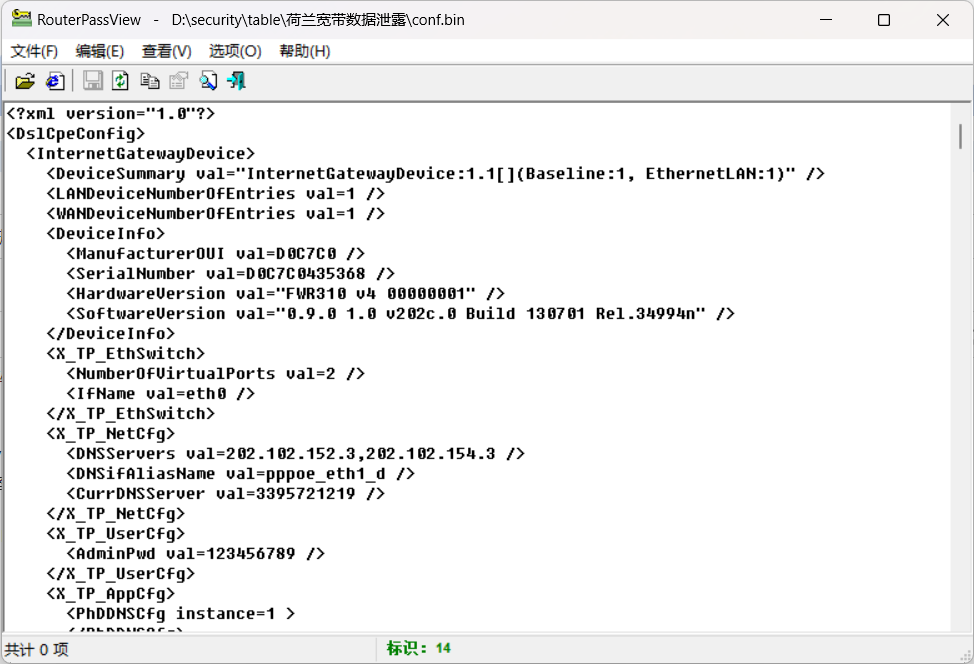Open a router file with the folder icon
The height and width of the screenshot is (664, 974).
tap(25, 81)
